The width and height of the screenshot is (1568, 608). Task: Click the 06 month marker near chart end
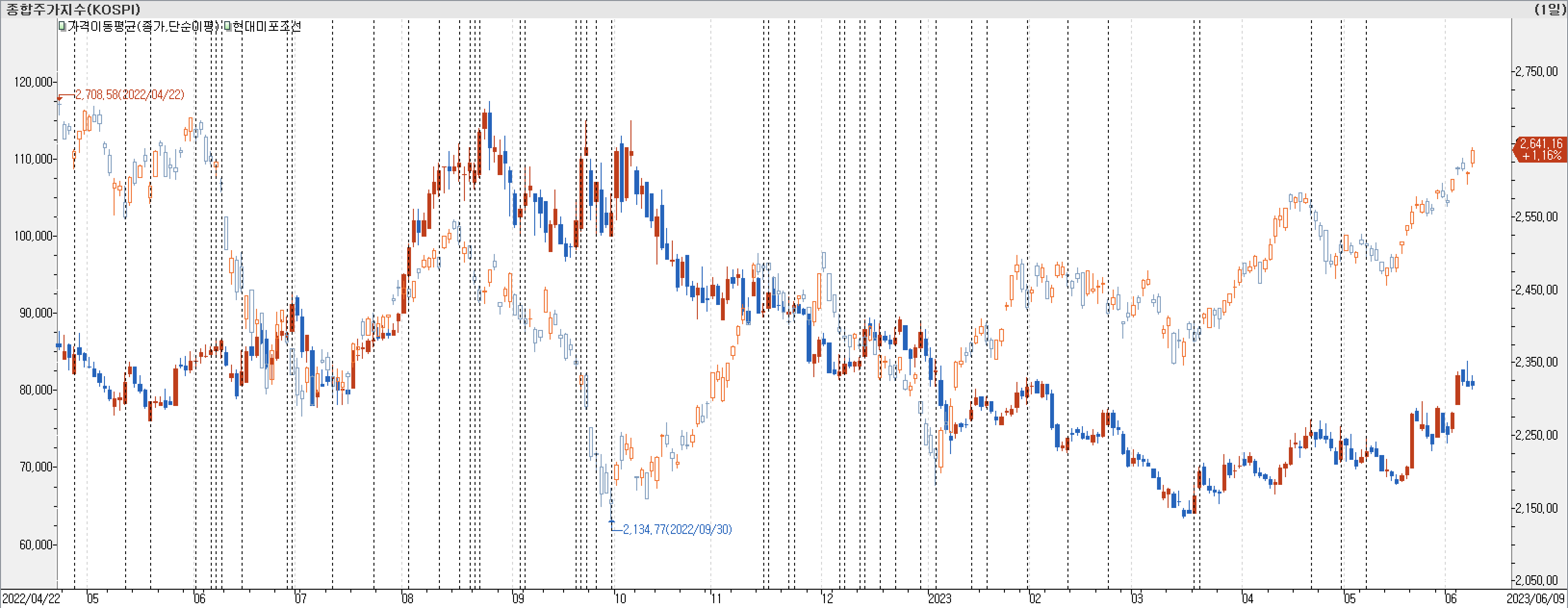click(x=1451, y=599)
